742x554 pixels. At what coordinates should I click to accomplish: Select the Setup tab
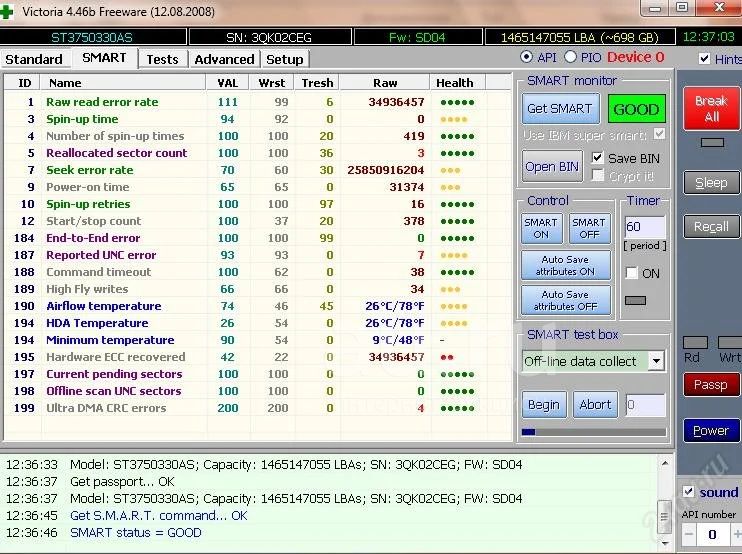pos(284,60)
